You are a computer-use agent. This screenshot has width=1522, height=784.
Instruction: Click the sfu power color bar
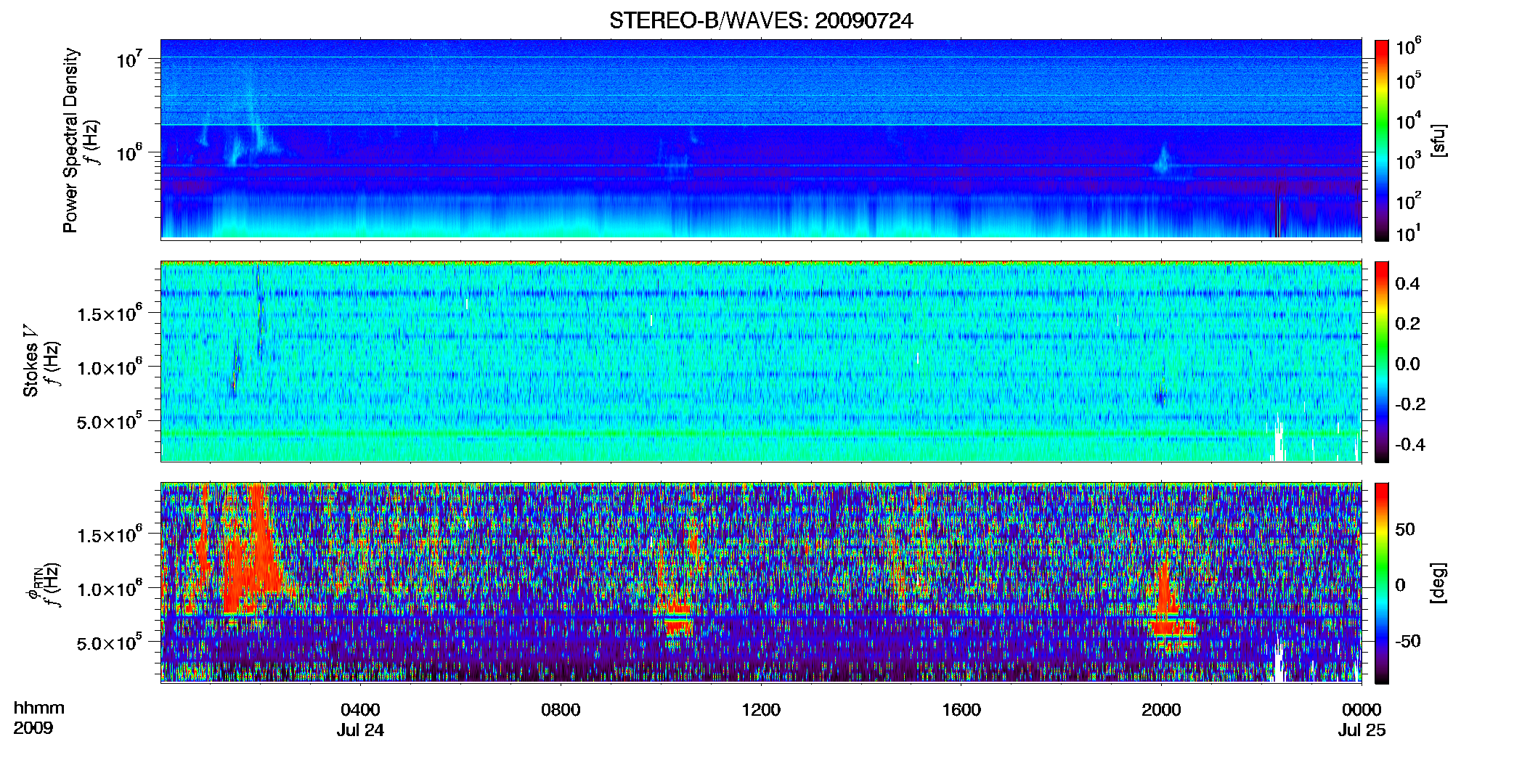point(1382,140)
